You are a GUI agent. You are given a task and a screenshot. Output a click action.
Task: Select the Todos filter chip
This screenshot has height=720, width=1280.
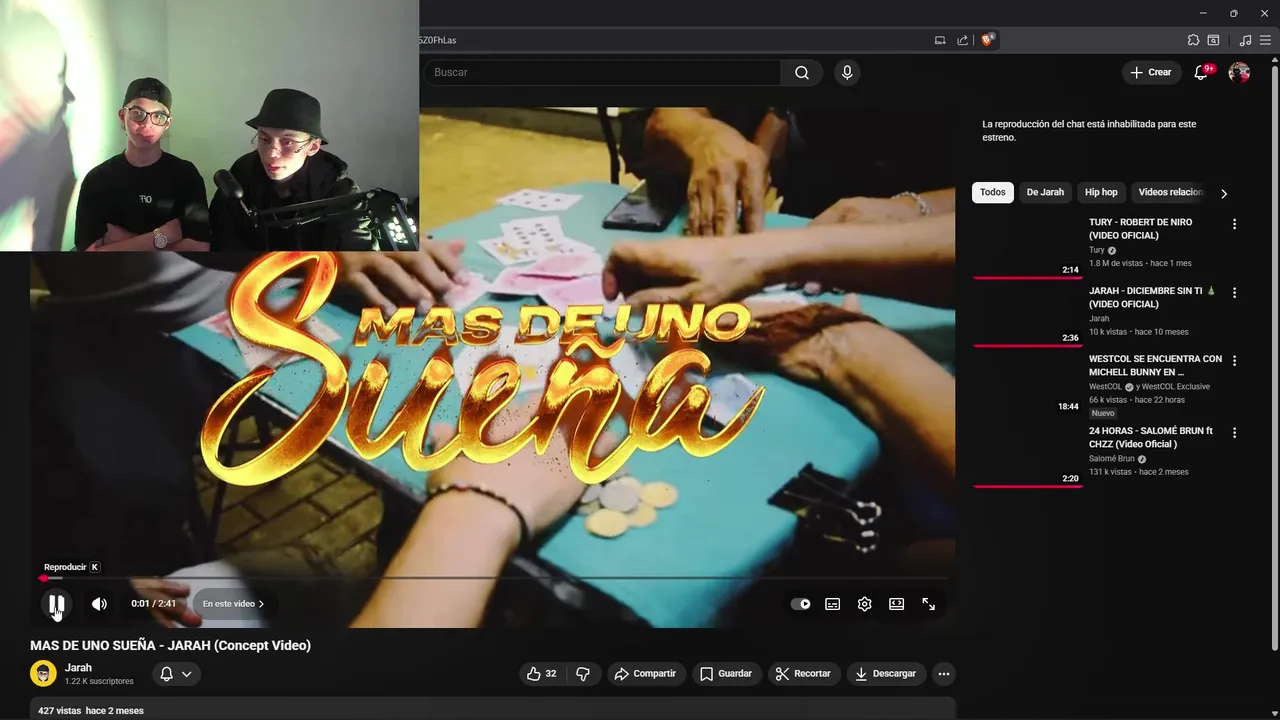(993, 192)
